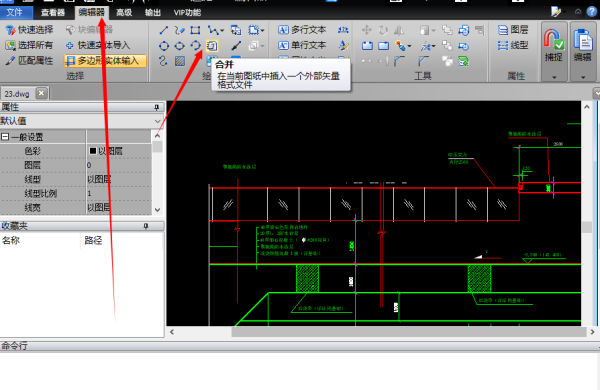Click the black 色彩 color swatch
This screenshot has width=600, height=390.
pyautogui.click(x=93, y=151)
